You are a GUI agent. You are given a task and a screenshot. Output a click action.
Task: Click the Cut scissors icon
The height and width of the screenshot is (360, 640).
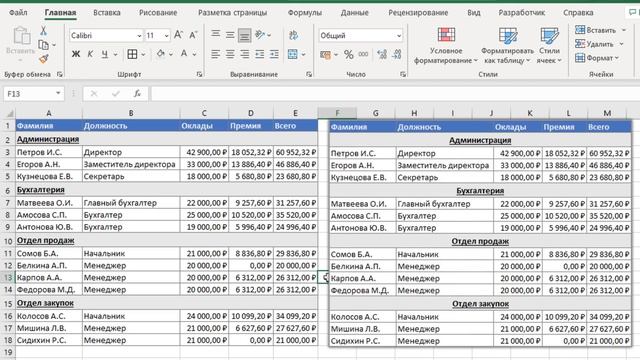(x=43, y=31)
